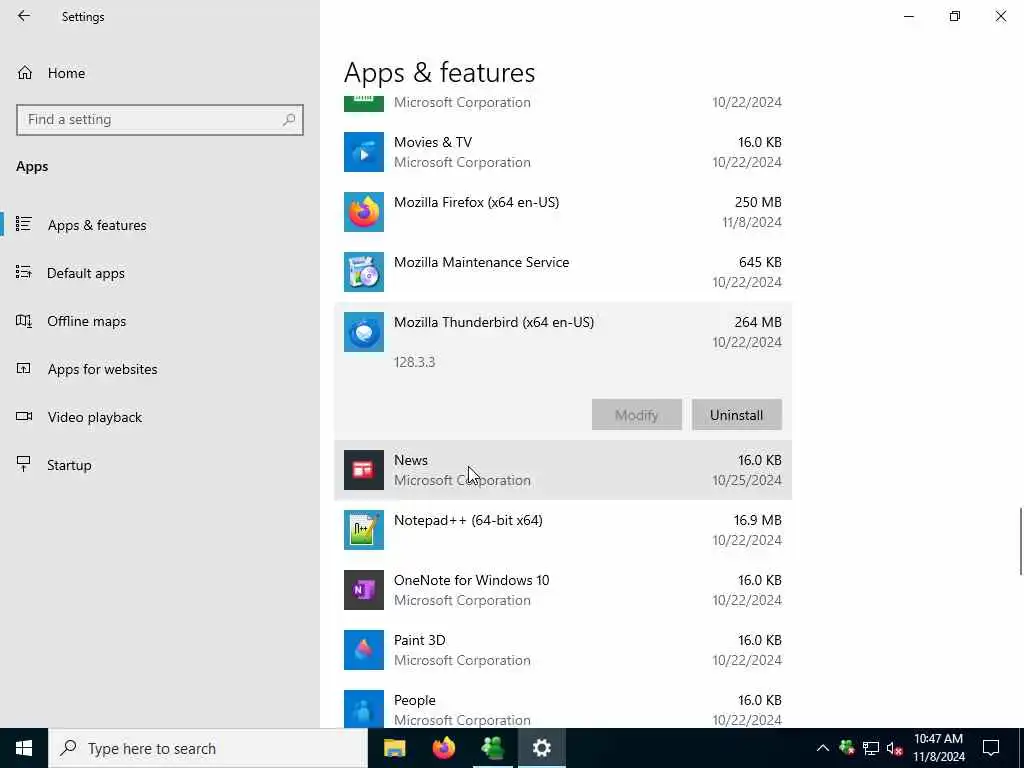Click the taskbar search box

pyautogui.click(x=208, y=748)
